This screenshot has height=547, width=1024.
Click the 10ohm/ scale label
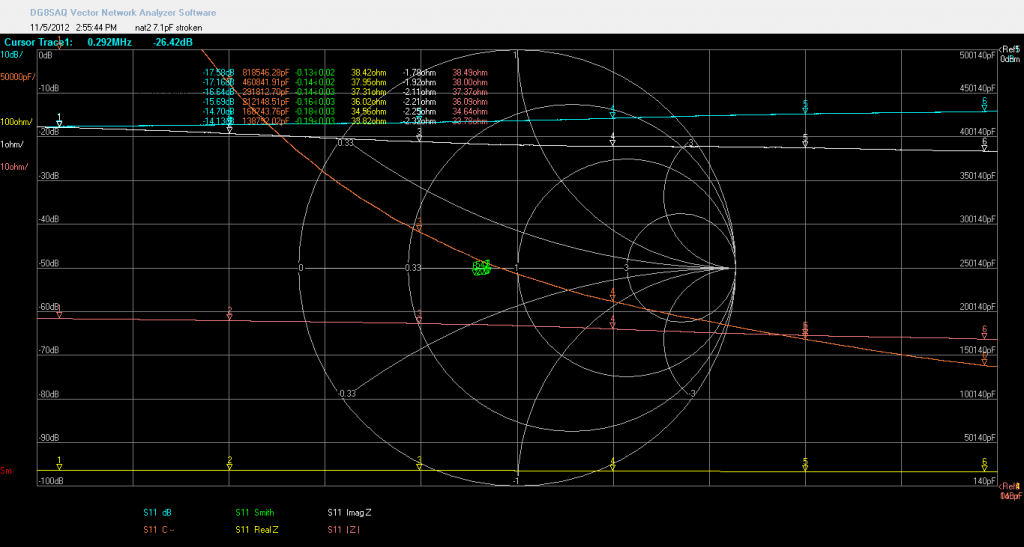[14, 166]
